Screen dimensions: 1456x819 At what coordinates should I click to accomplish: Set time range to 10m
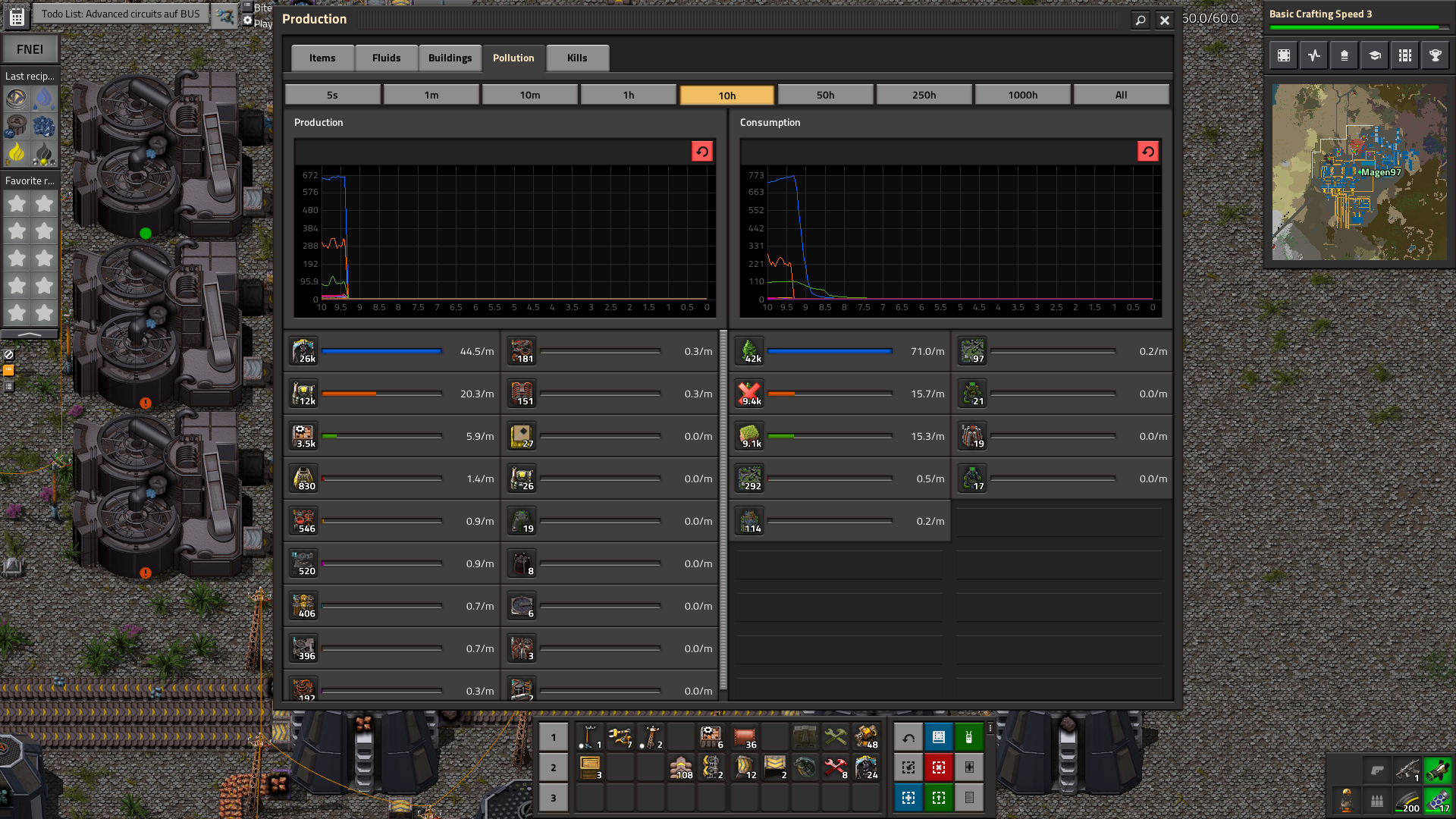point(529,95)
